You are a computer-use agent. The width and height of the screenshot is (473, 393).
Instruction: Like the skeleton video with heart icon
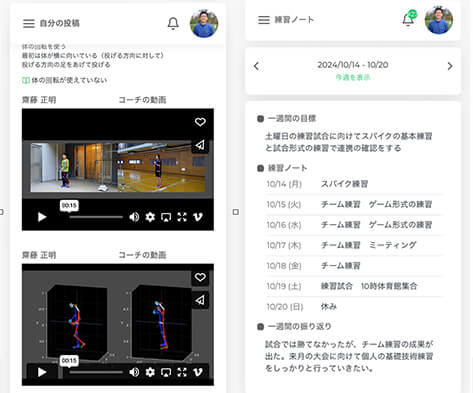click(200, 277)
